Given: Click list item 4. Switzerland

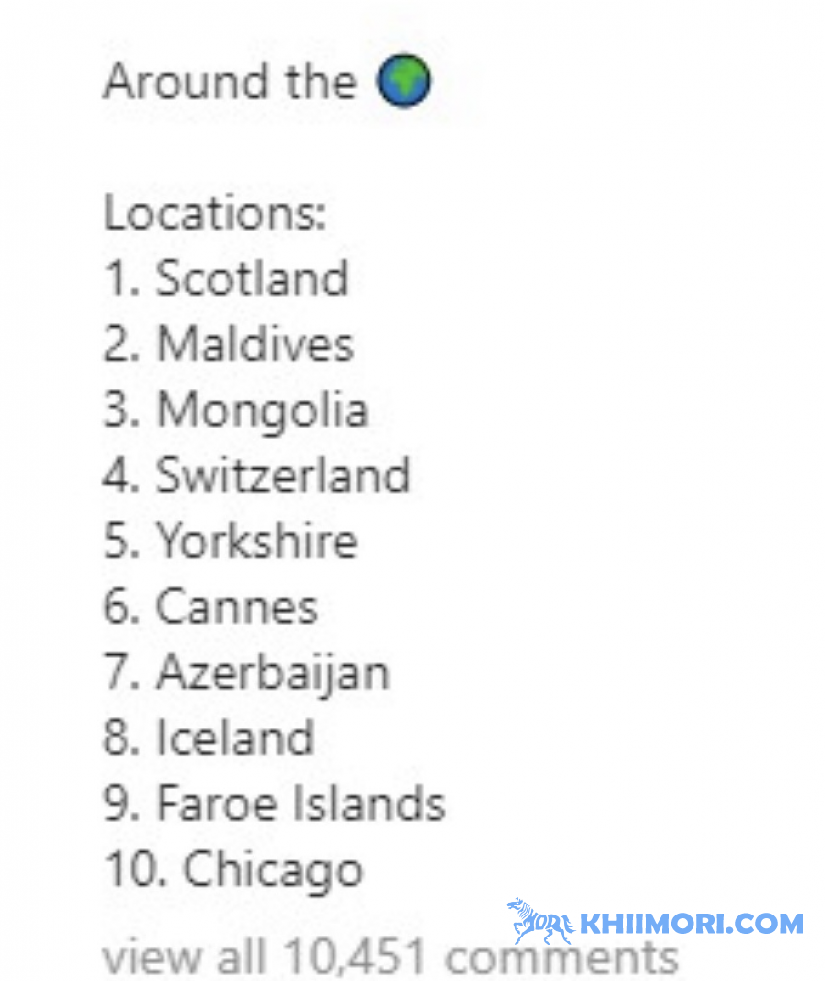Looking at the screenshot, I should point(256,475).
